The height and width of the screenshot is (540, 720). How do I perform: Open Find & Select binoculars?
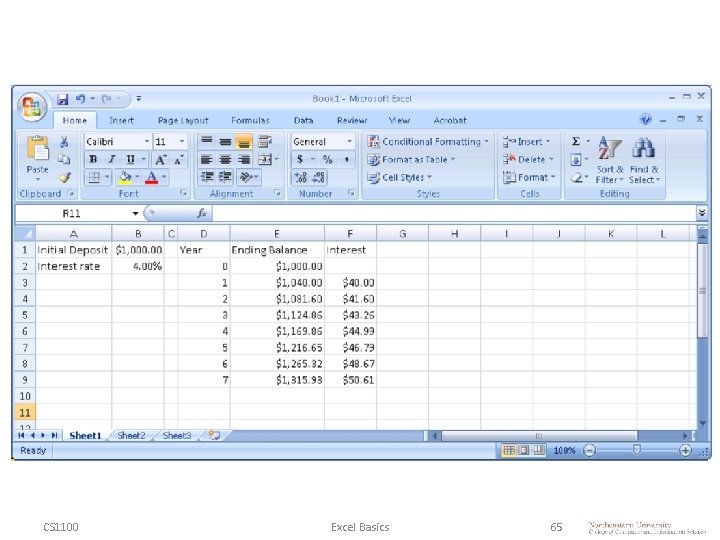[644, 160]
